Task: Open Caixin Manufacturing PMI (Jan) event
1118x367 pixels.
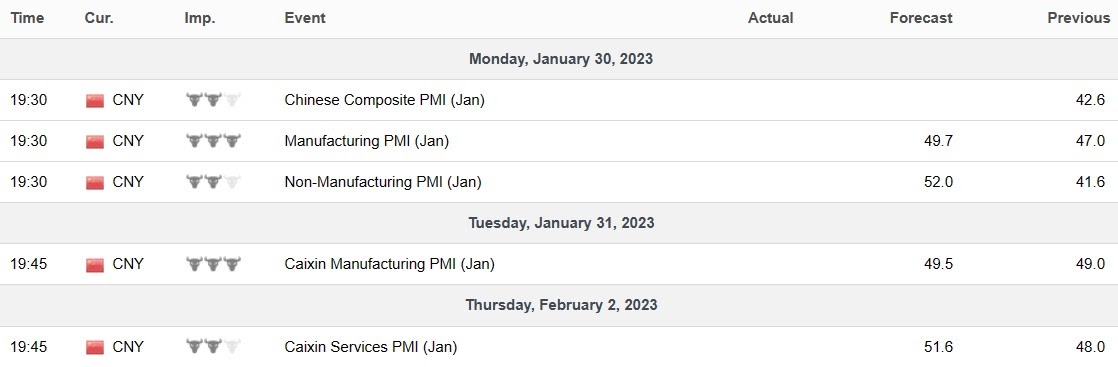Action: (389, 264)
